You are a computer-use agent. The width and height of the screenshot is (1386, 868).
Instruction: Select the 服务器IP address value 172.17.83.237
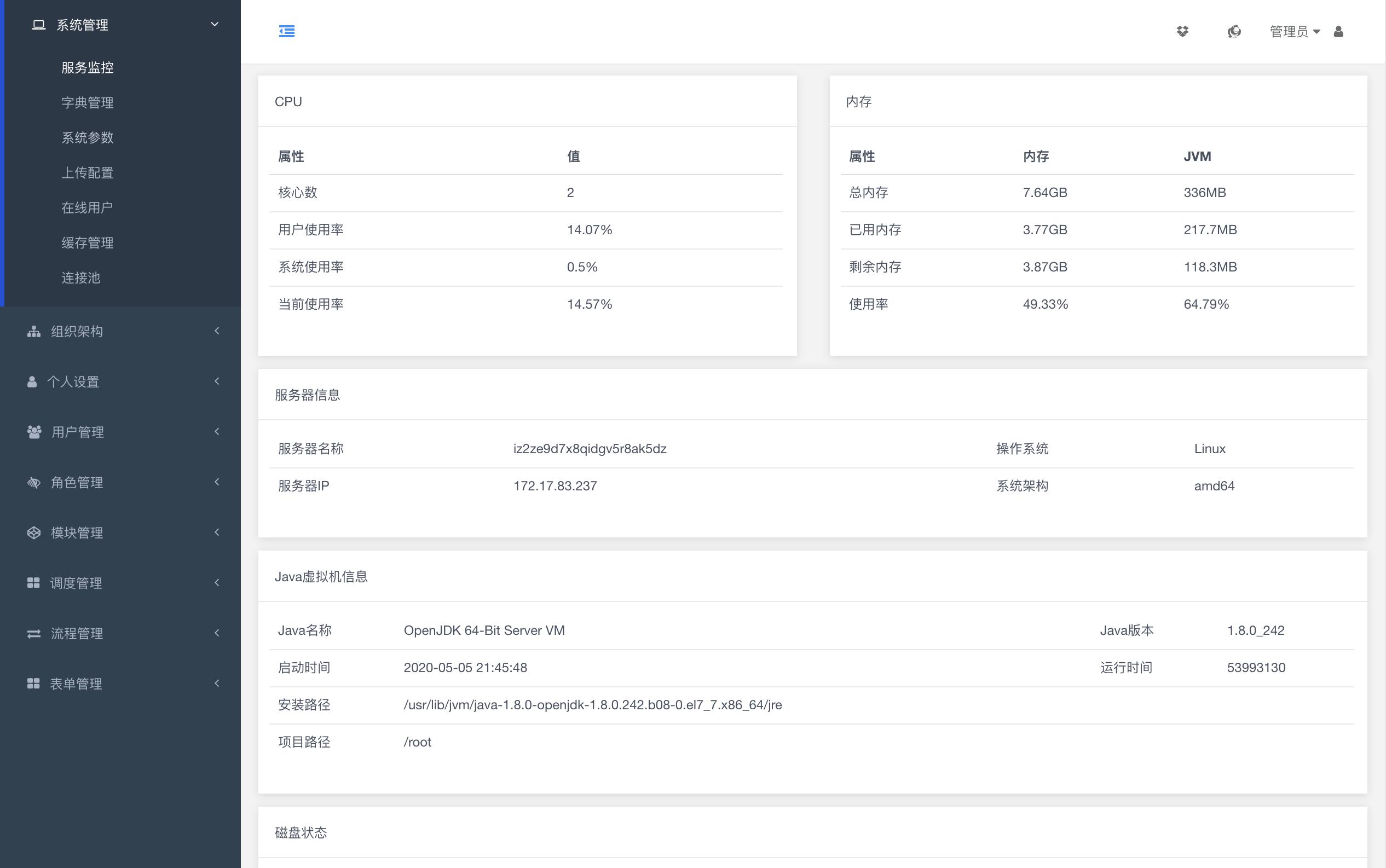pyautogui.click(x=555, y=485)
